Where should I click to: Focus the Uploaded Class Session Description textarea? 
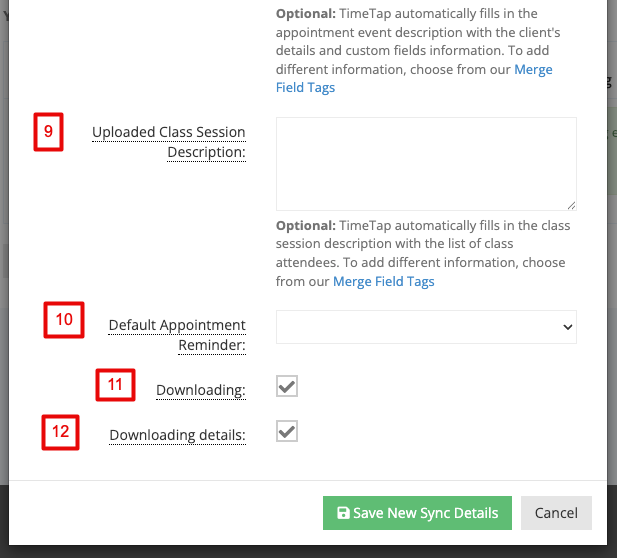tap(426, 164)
